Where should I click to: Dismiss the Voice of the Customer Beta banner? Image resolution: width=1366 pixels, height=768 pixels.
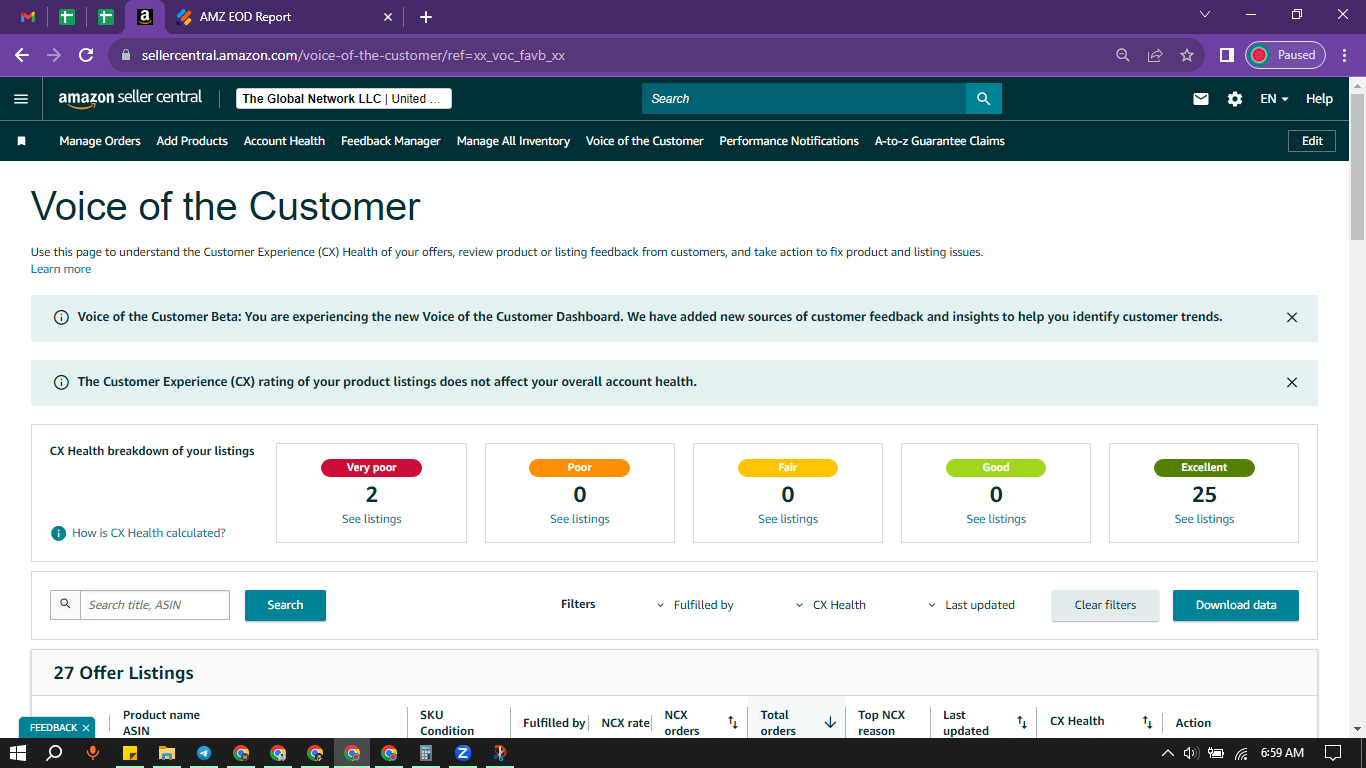click(1292, 318)
